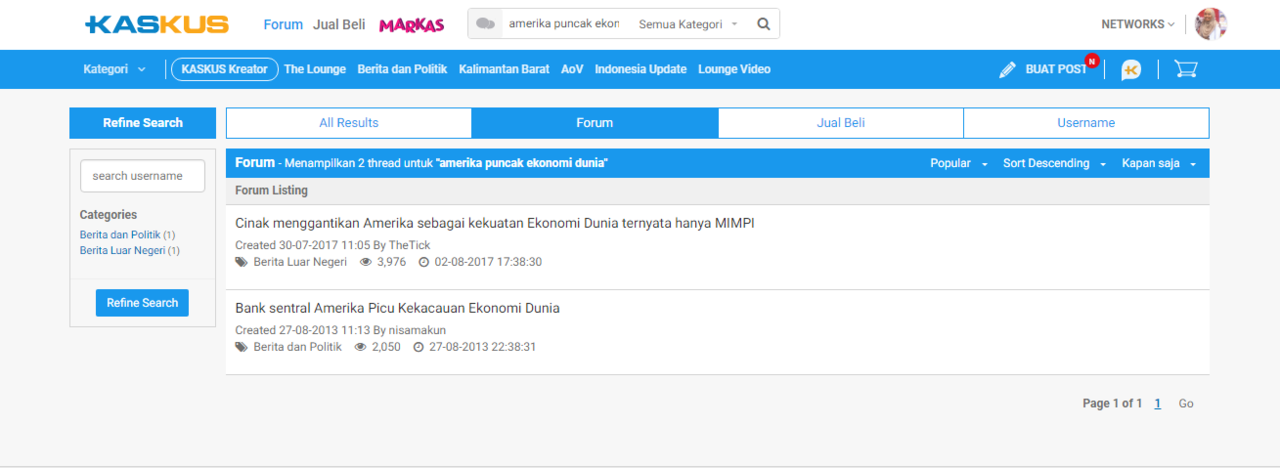Click the Refine Search panel header
Screen dimensions: 1280x468
(x=142, y=123)
